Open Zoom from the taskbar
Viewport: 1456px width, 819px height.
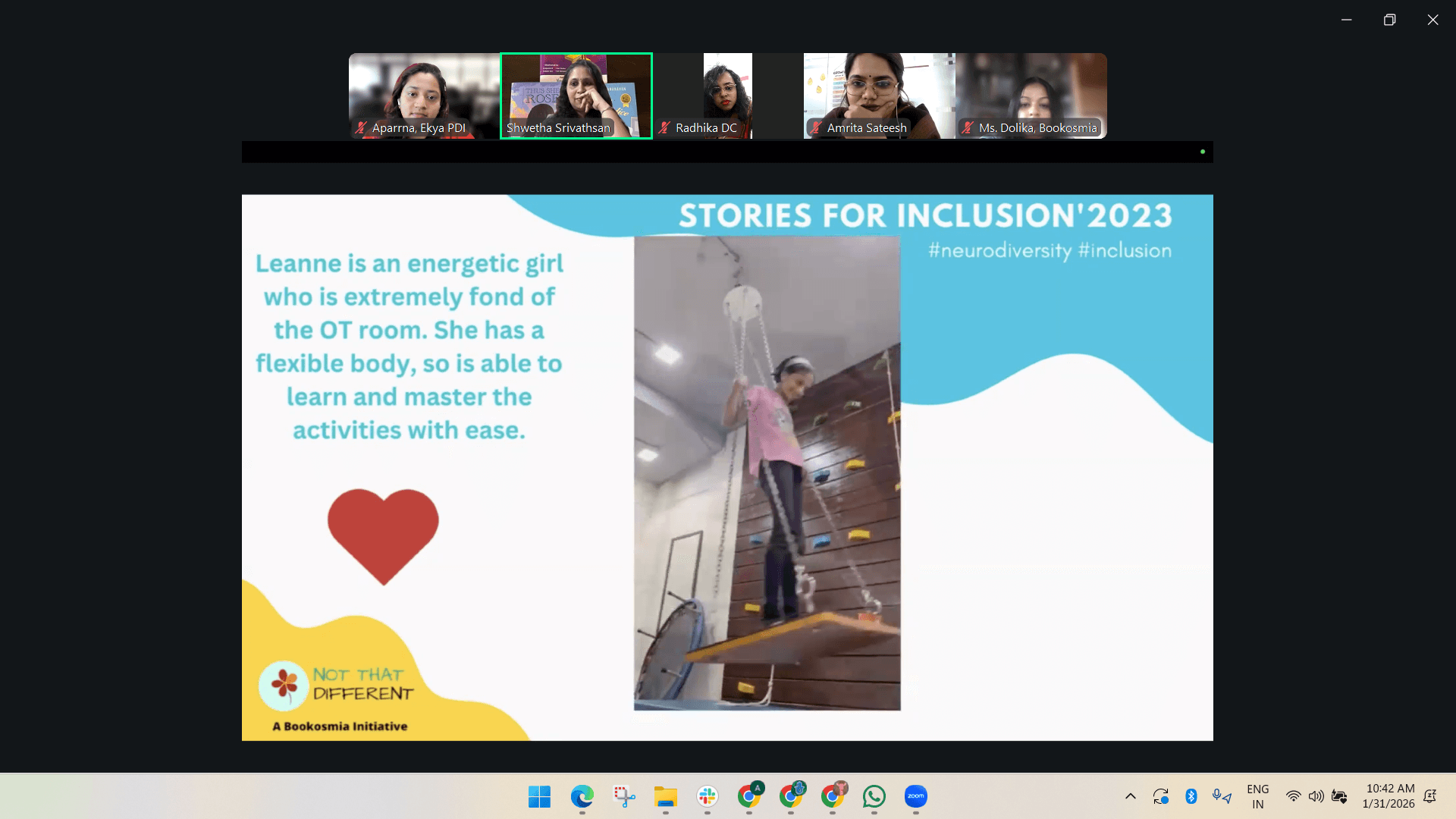915,796
